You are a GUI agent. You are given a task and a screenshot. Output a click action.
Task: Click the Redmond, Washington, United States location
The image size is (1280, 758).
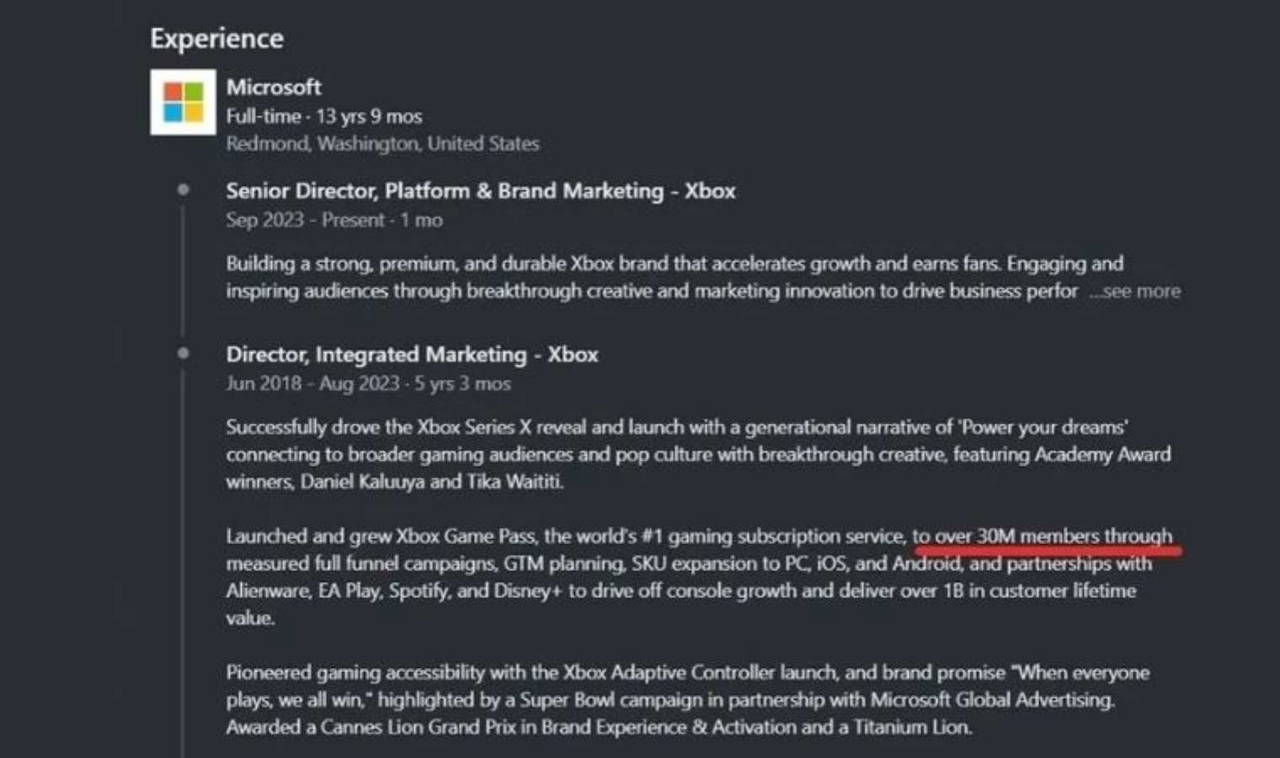(382, 143)
